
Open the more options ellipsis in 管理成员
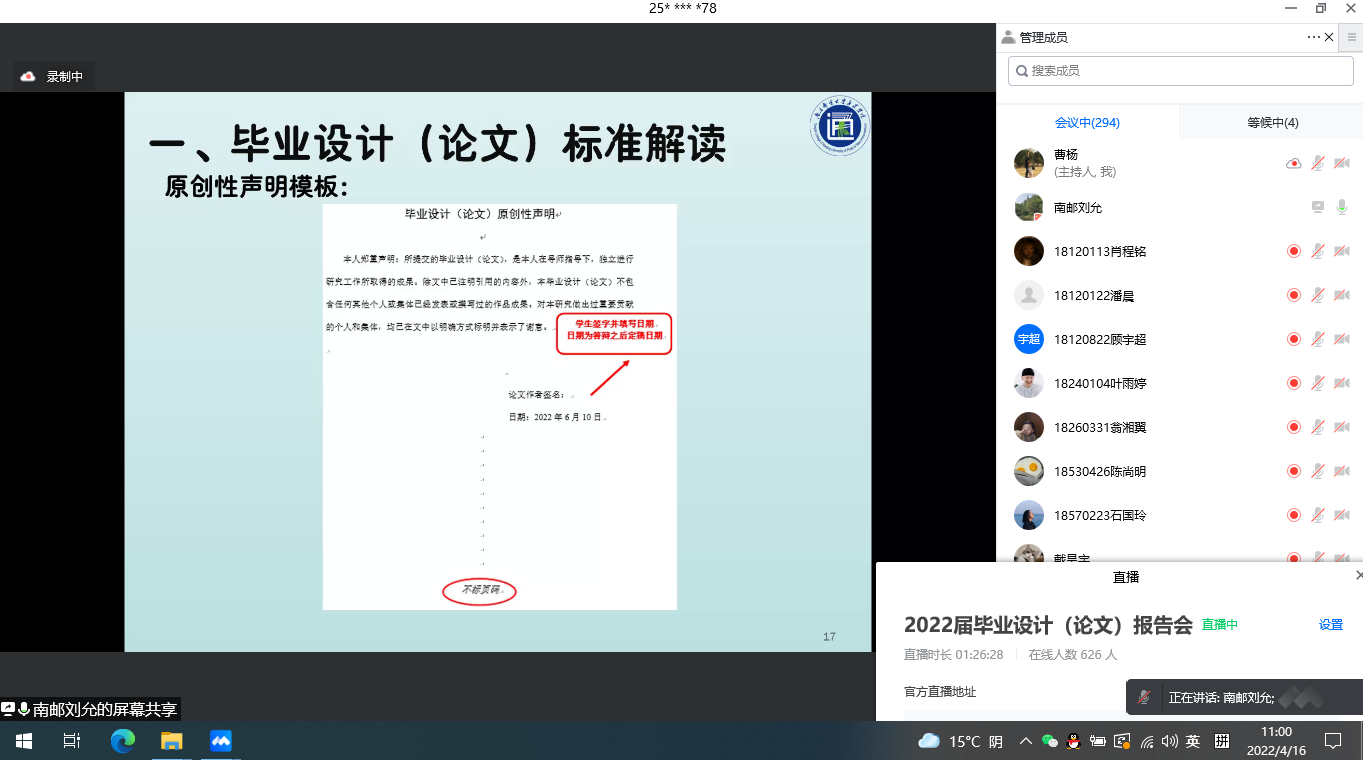point(1313,37)
